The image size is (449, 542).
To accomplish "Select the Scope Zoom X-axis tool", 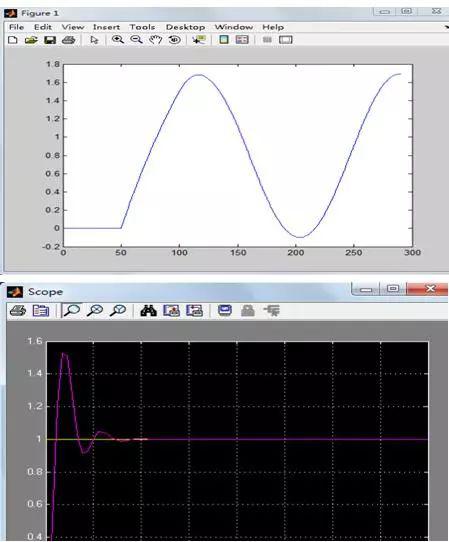I will tap(95, 310).
